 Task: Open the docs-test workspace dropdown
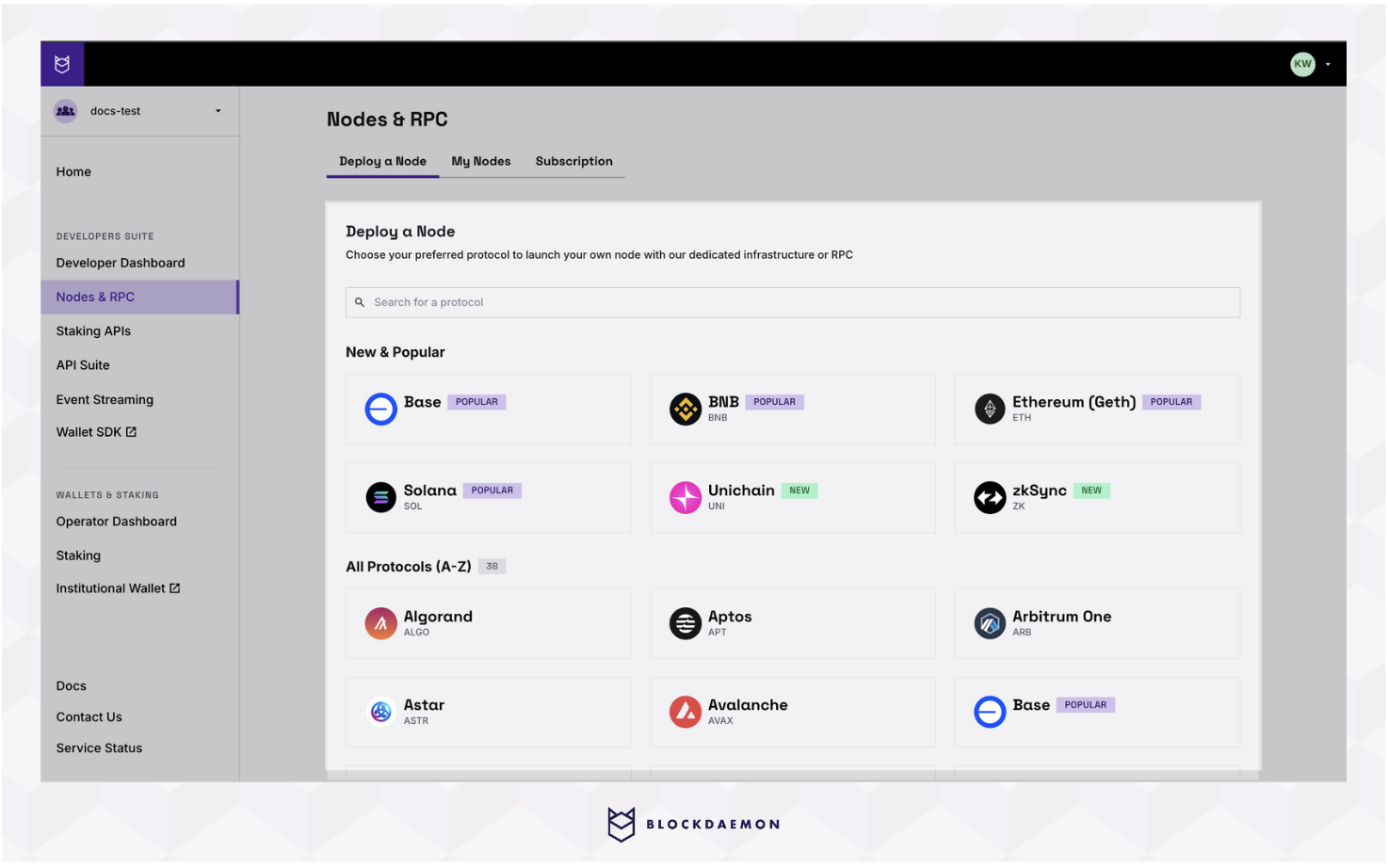point(139,111)
